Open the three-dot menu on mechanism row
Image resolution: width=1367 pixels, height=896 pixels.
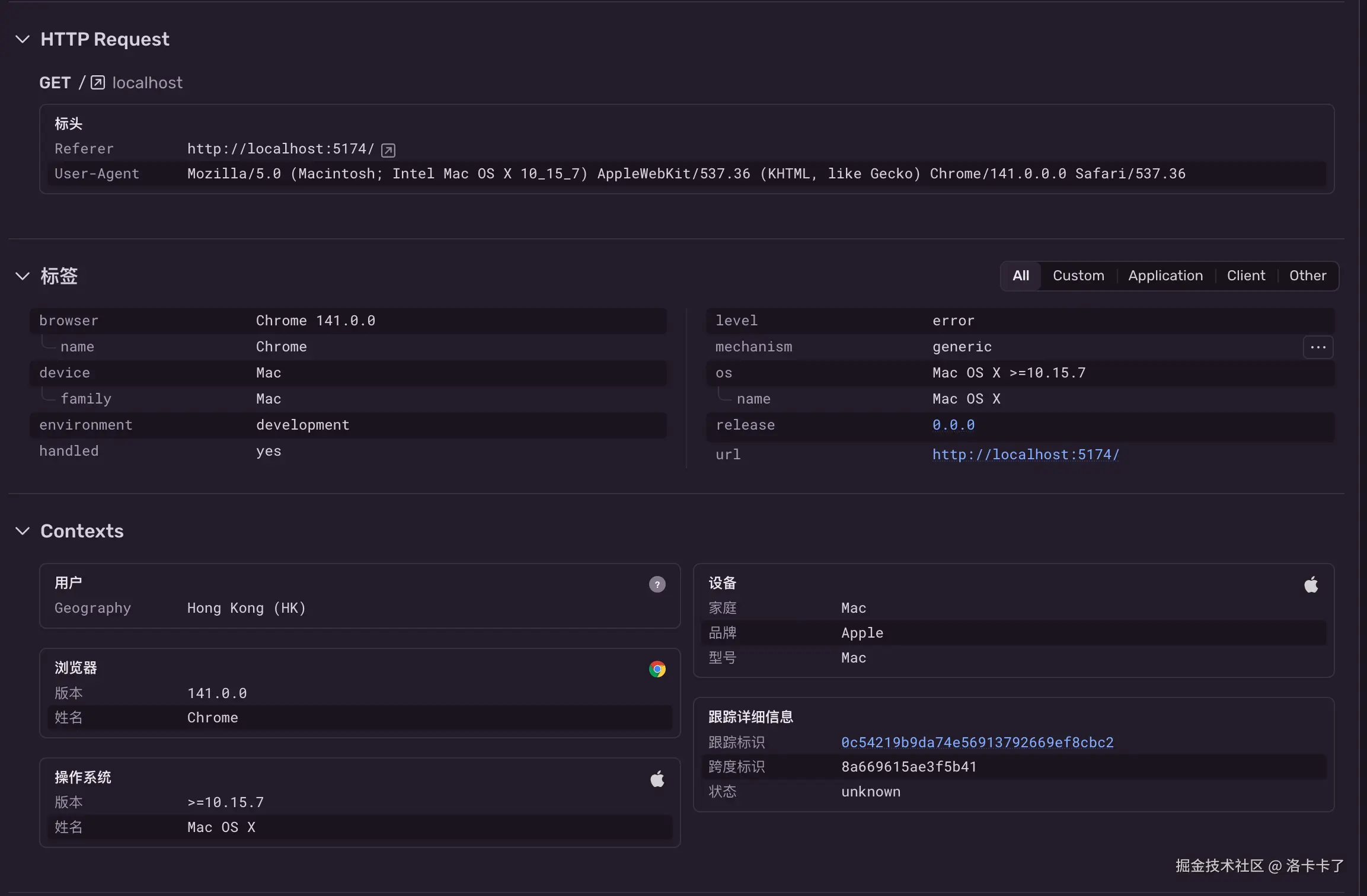(x=1318, y=347)
